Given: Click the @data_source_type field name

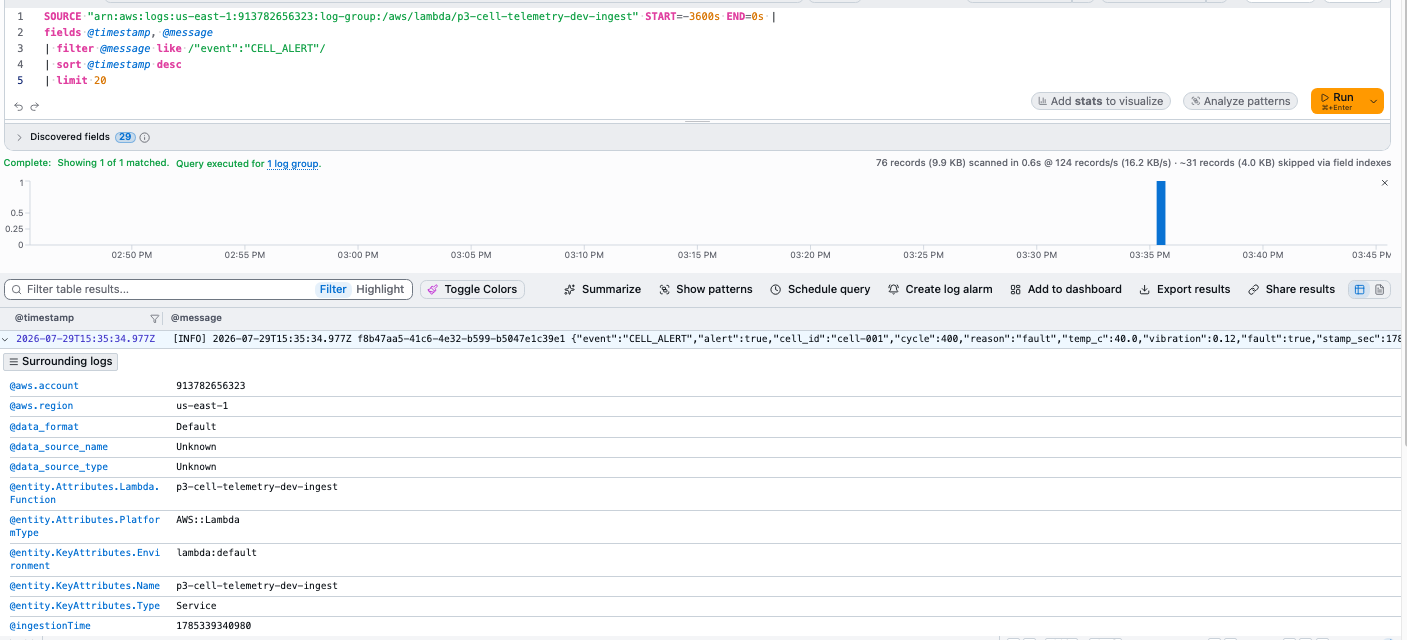Looking at the screenshot, I should (59, 467).
